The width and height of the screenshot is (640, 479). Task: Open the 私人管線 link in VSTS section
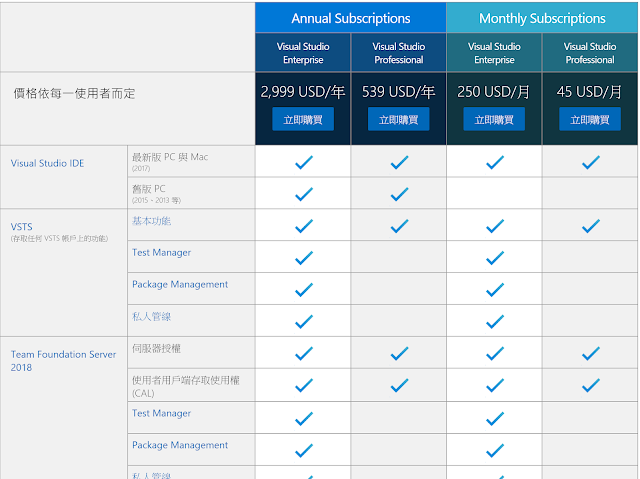coord(151,317)
